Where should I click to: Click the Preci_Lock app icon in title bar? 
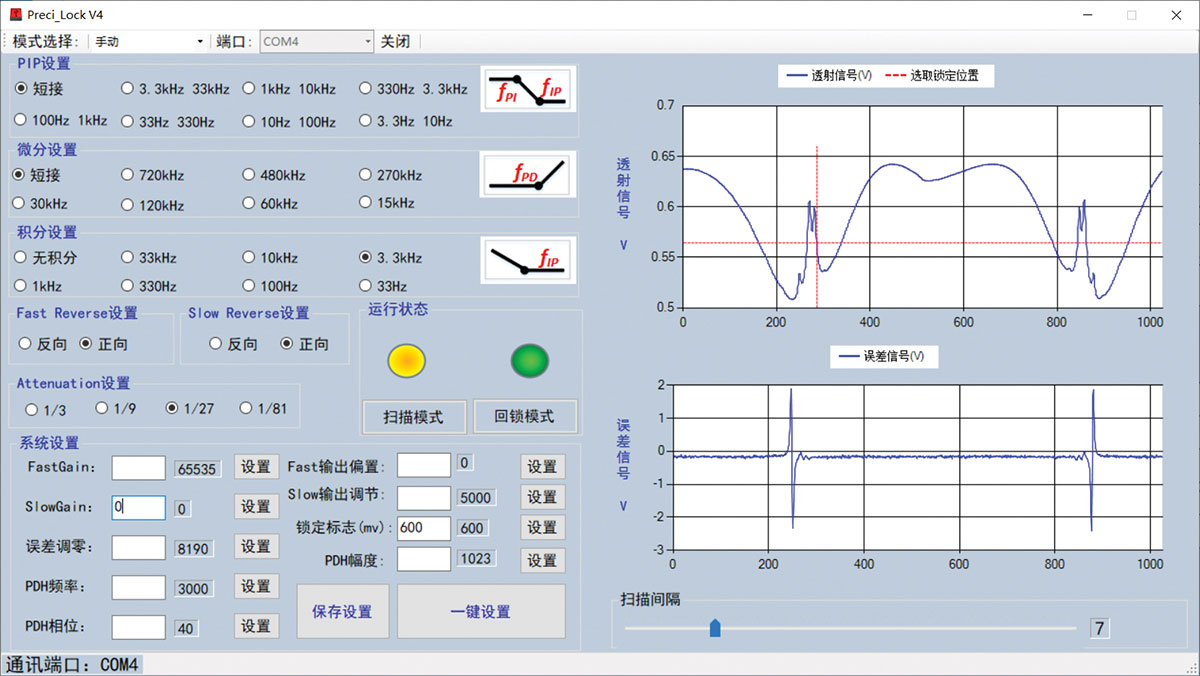pos(15,15)
